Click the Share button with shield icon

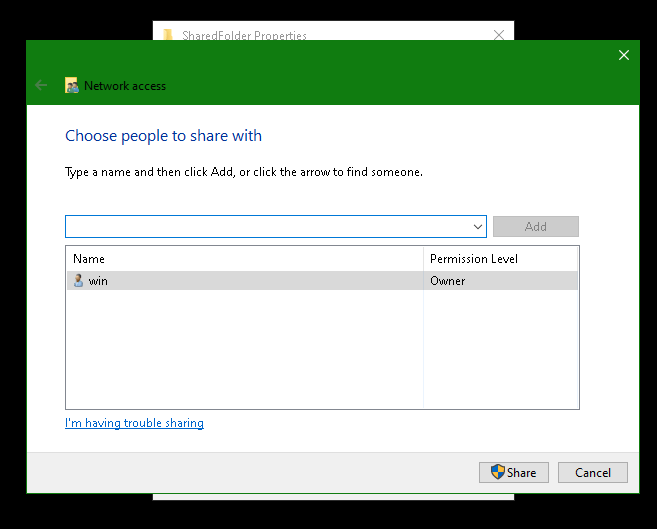tap(514, 472)
